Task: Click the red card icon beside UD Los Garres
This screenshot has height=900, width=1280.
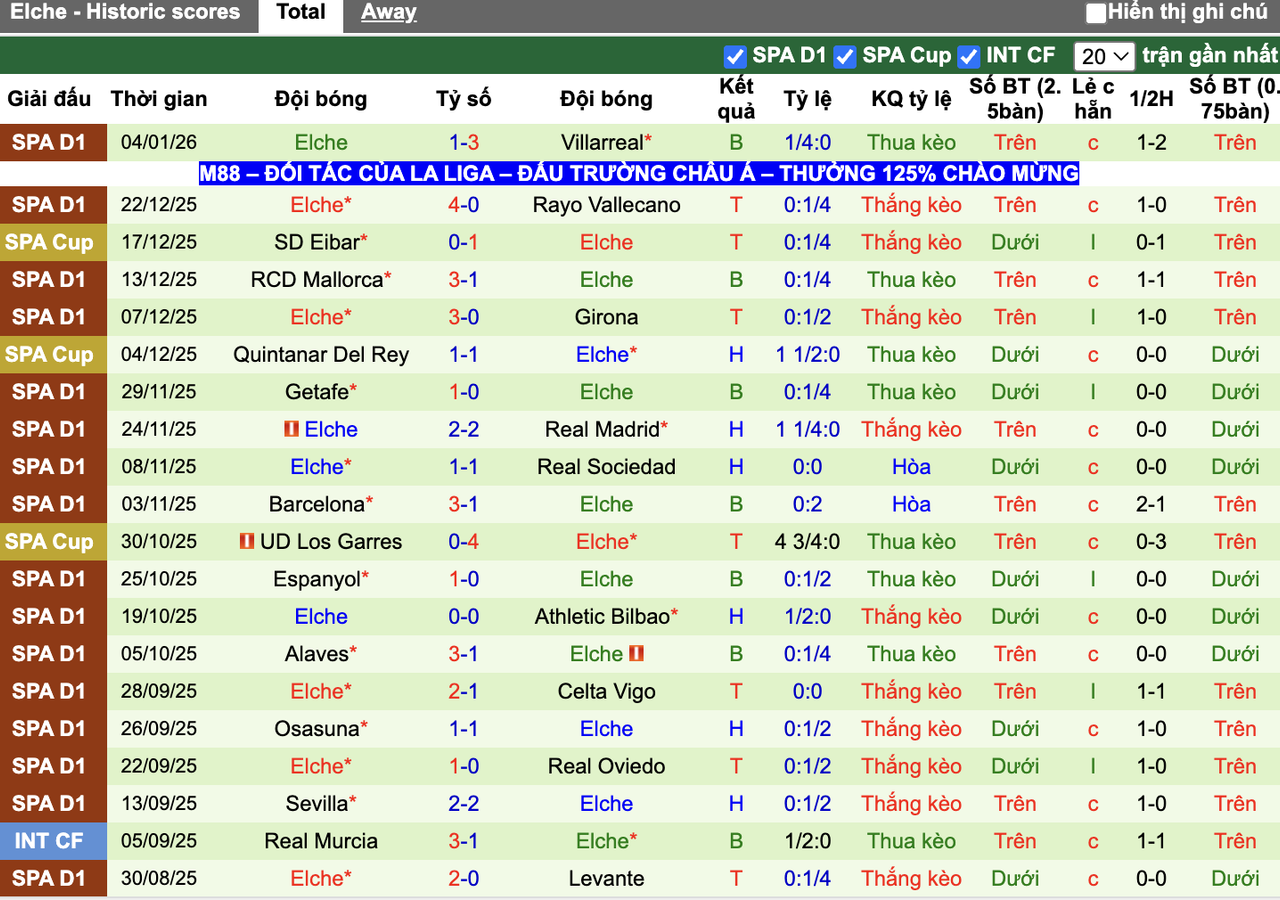Action: (x=247, y=542)
